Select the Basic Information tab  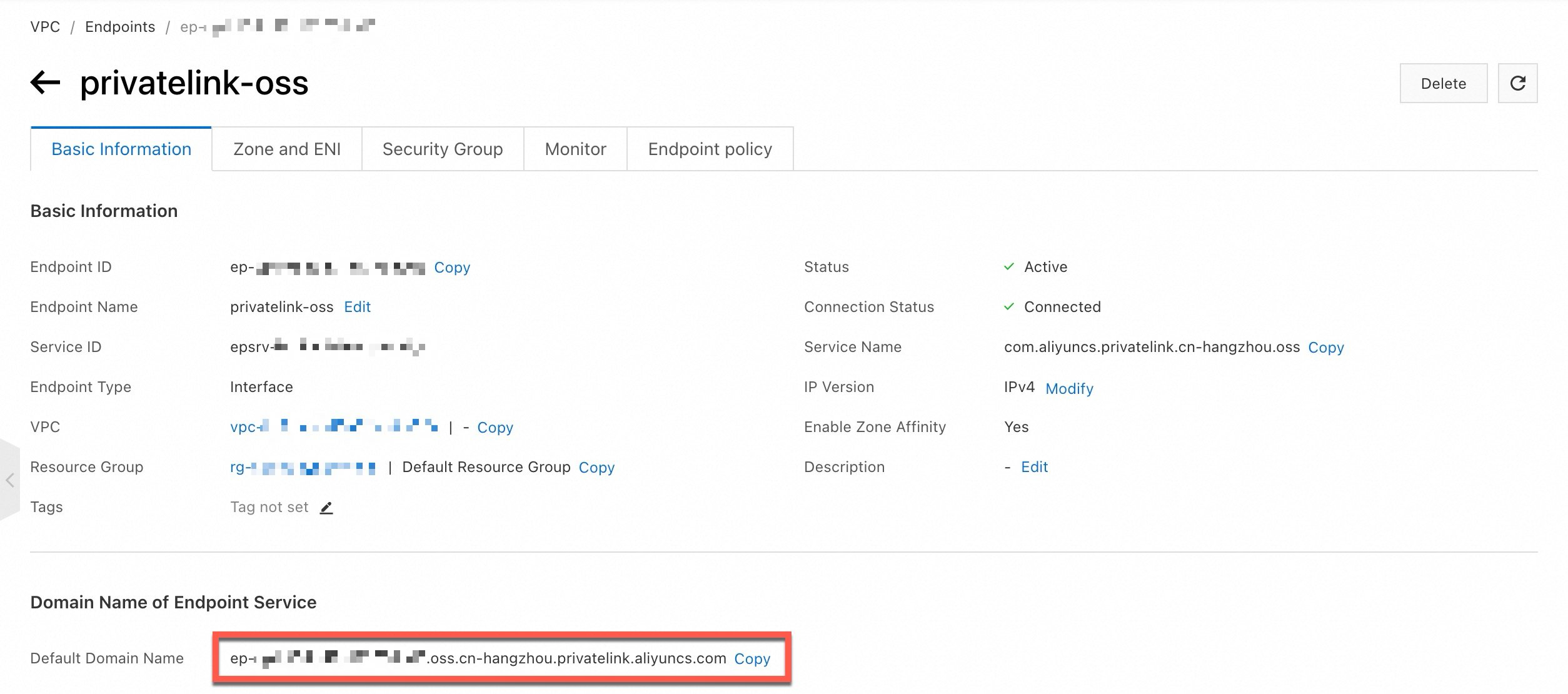pos(121,149)
